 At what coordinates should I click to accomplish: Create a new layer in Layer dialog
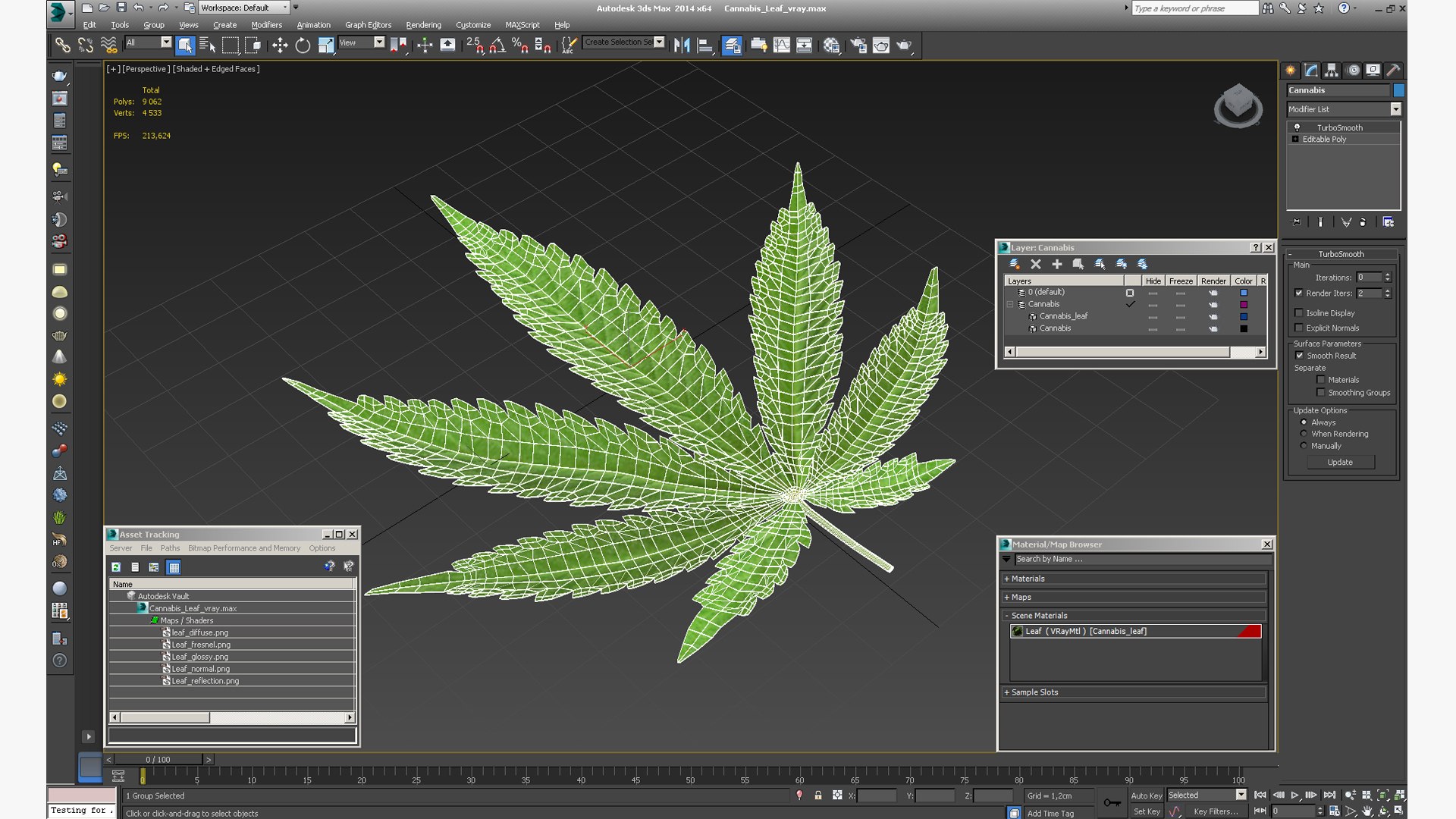tap(1014, 264)
